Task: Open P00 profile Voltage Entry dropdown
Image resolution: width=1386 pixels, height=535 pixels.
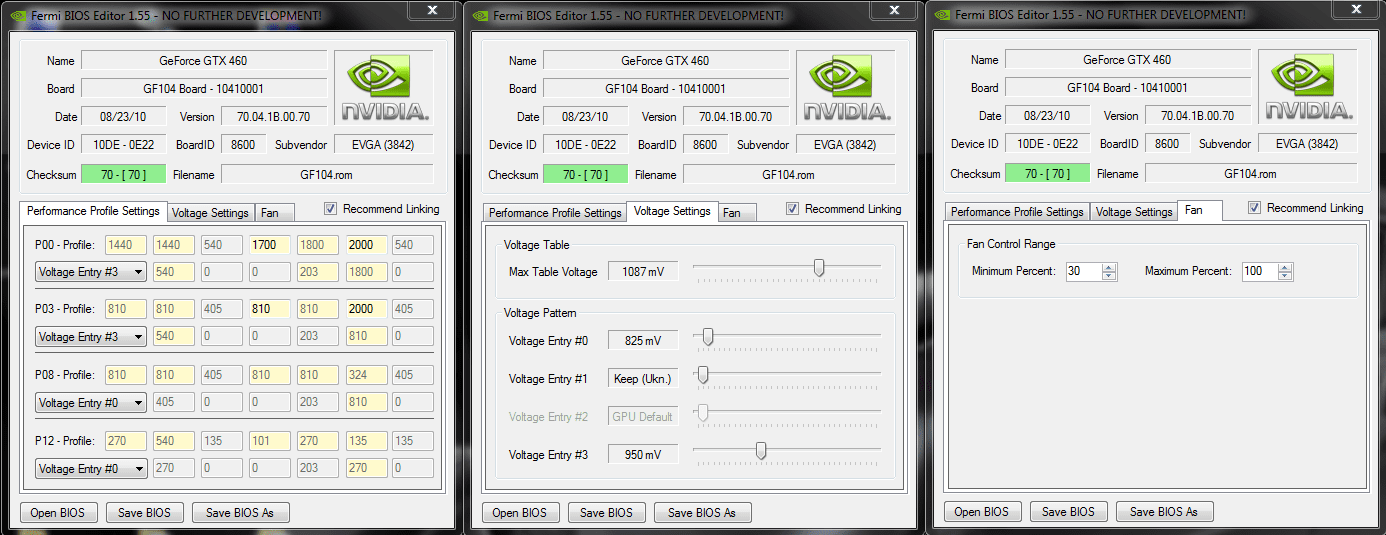Action: (91, 271)
